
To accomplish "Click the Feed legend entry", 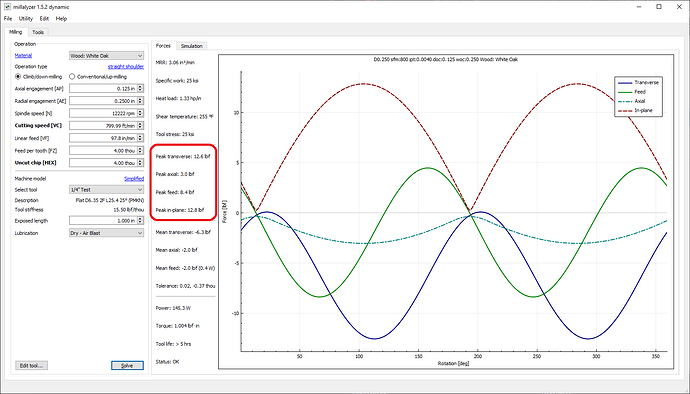I will (632, 92).
